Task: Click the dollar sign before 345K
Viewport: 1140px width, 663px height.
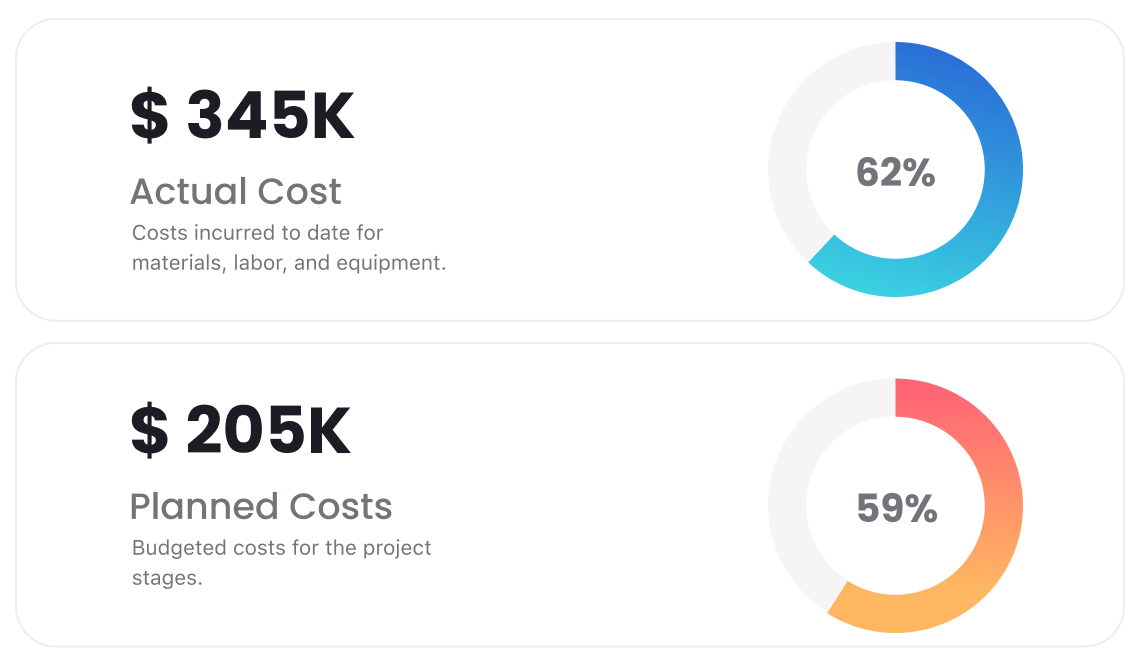Action: pyautogui.click(x=150, y=116)
